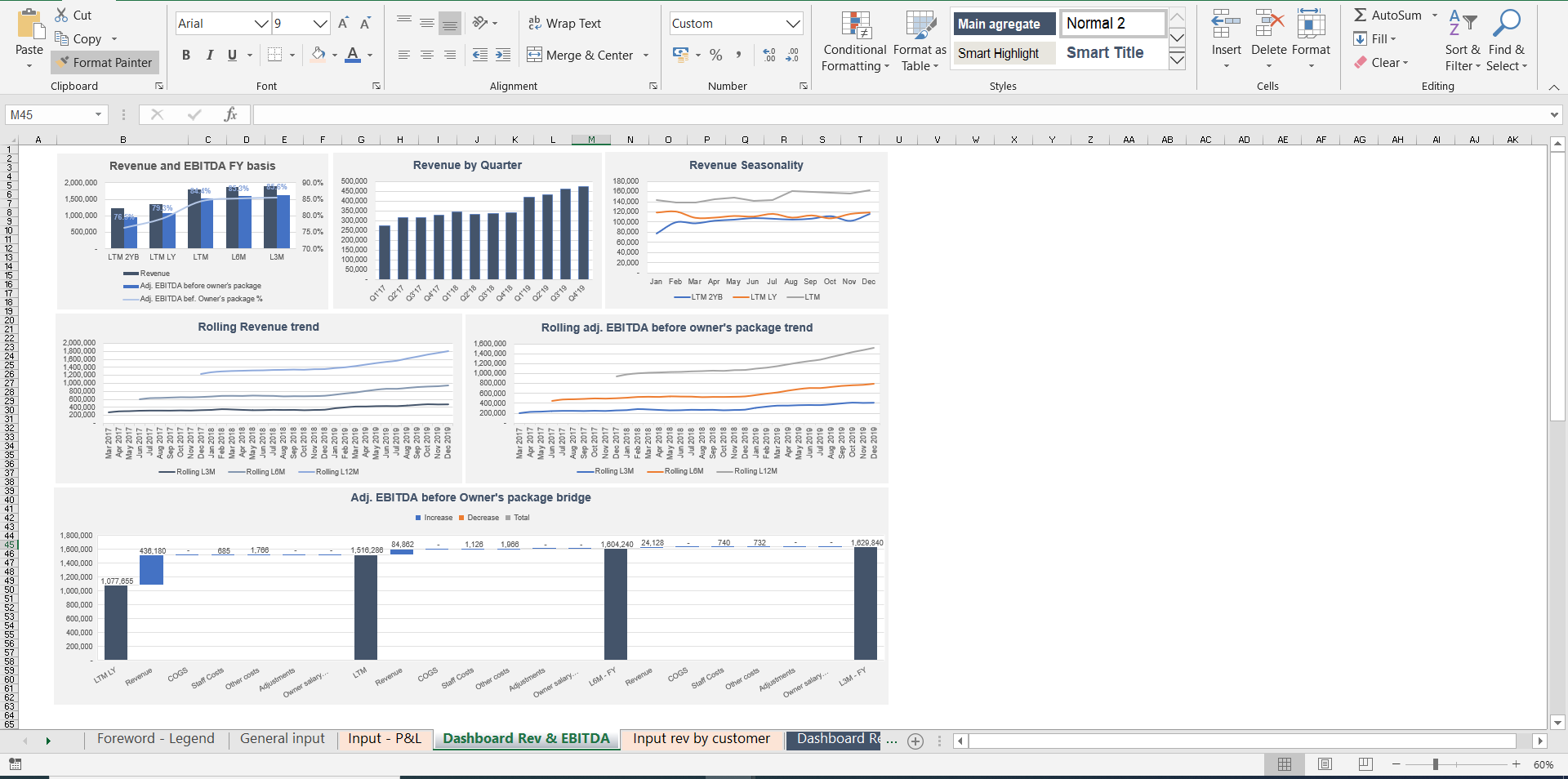Screen dimensions: 1568x779
Task: Switch to Input - P&L sheet
Action: [x=384, y=739]
